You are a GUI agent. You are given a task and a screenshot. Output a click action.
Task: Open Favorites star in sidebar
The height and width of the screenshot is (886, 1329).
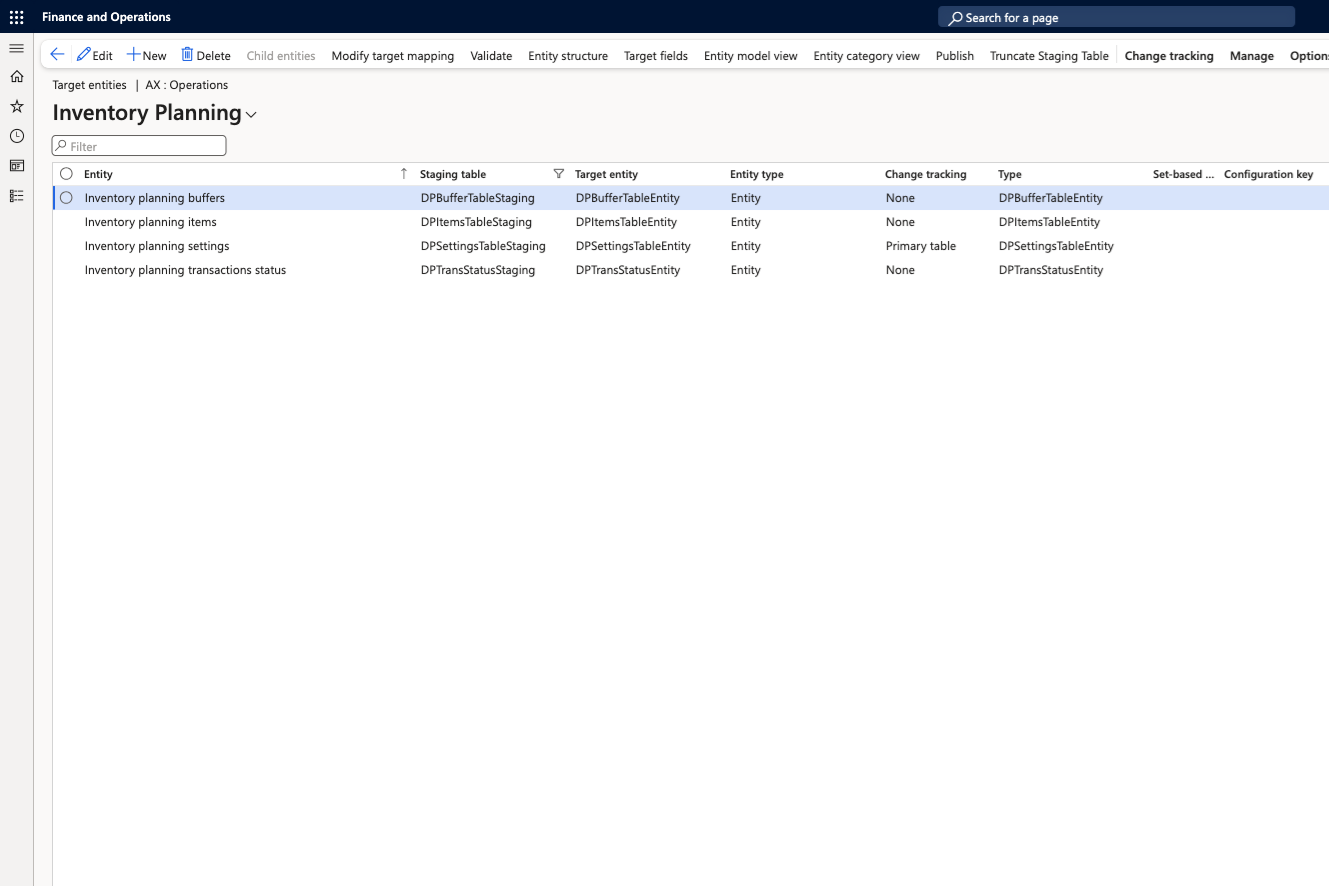[16, 106]
